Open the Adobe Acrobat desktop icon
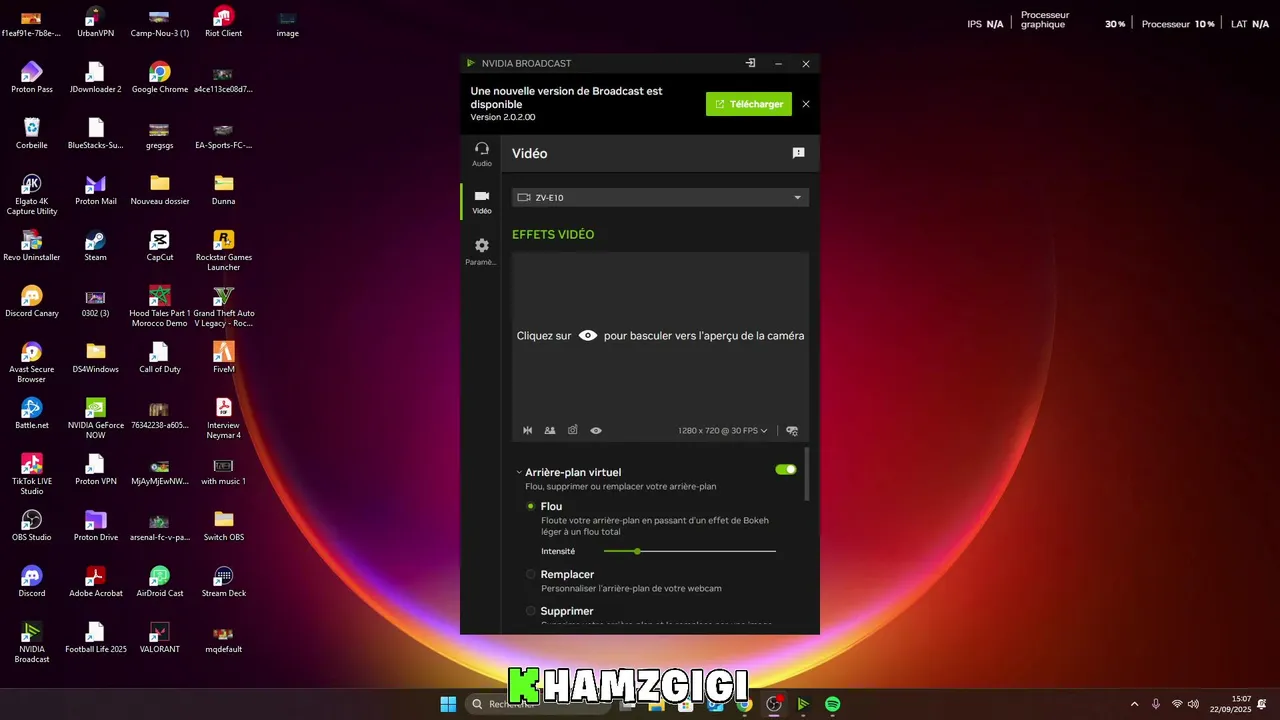The width and height of the screenshot is (1280, 720). click(x=96, y=582)
